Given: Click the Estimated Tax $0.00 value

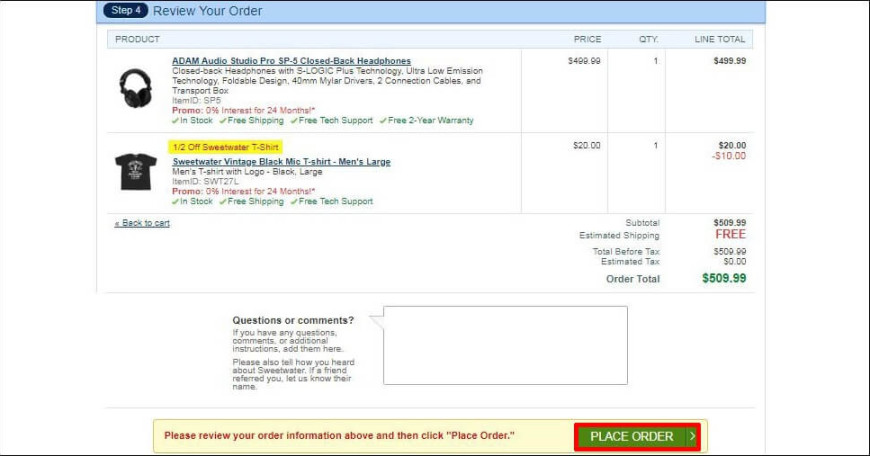Looking at the screenshot, I should (x=735, y=261).
